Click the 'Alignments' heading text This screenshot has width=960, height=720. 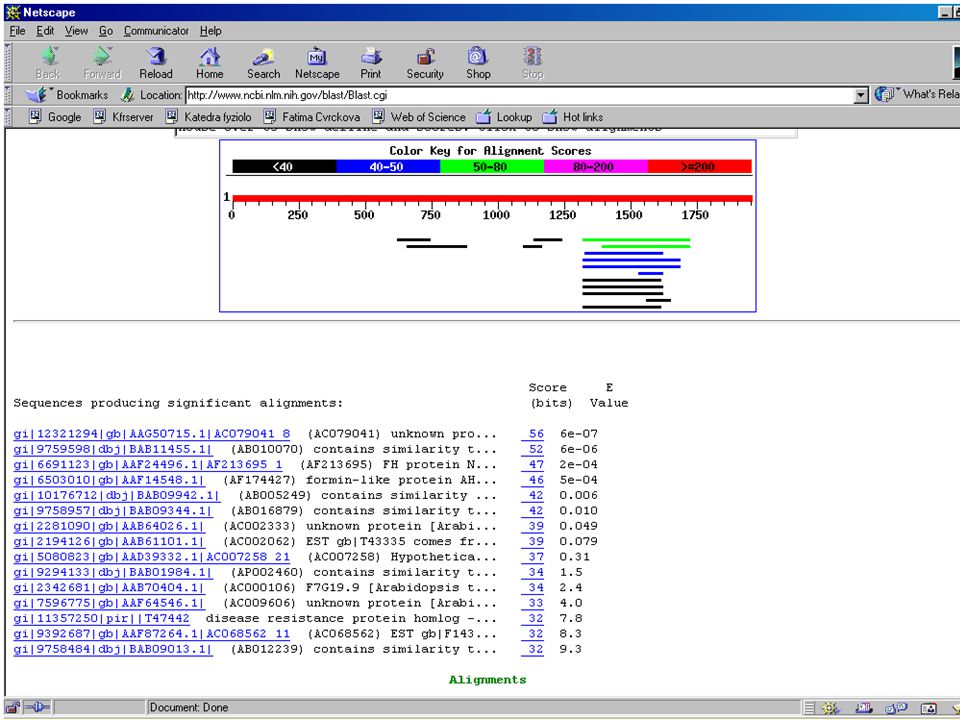[x=487, y=680]
